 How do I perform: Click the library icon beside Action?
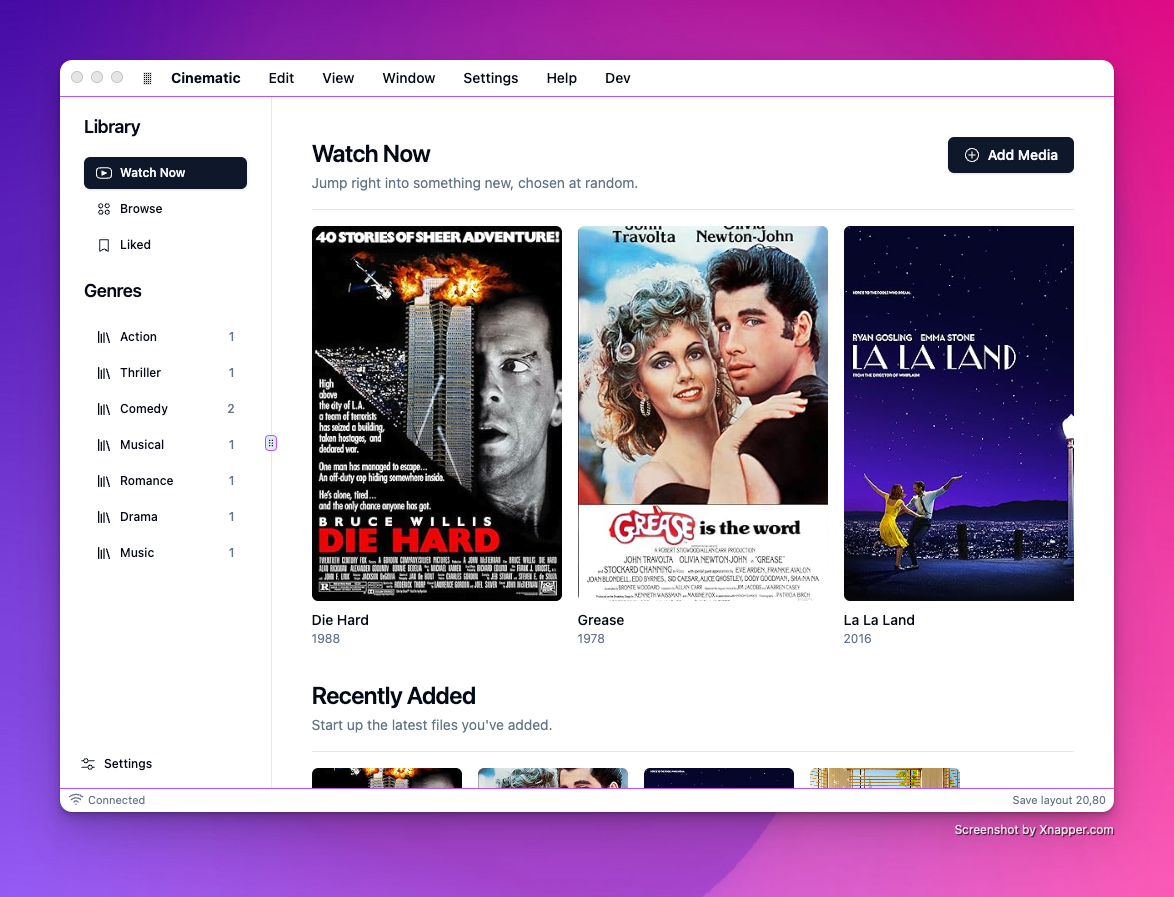point(104,337)
